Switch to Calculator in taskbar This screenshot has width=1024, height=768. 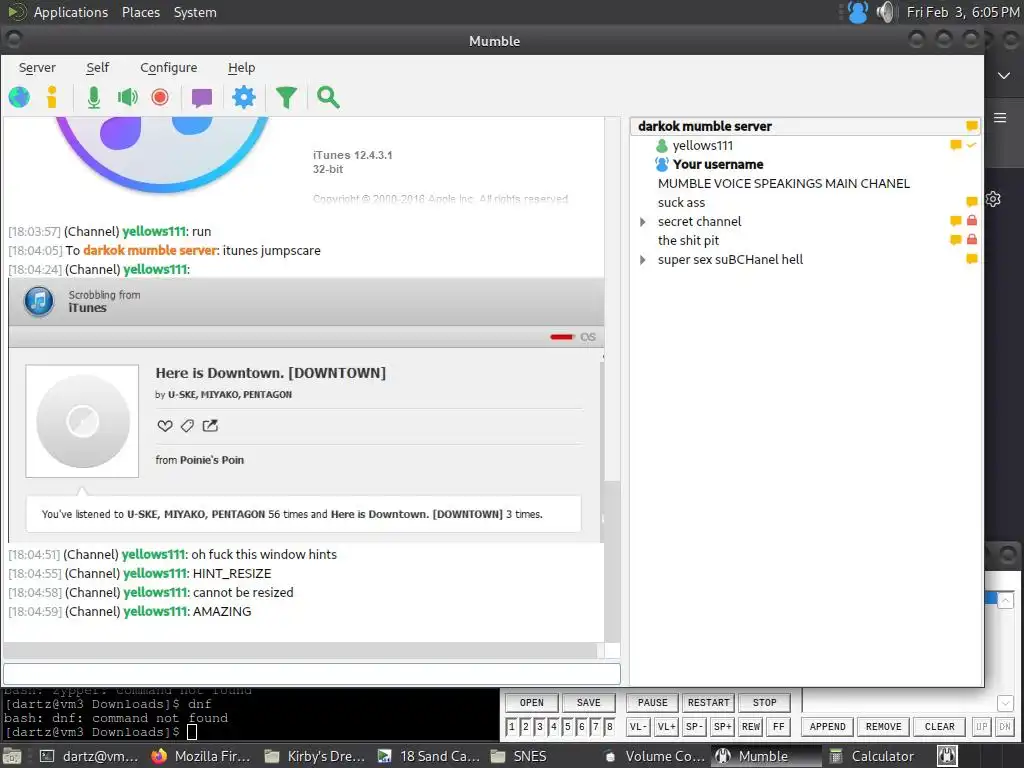tap(872, 756)
